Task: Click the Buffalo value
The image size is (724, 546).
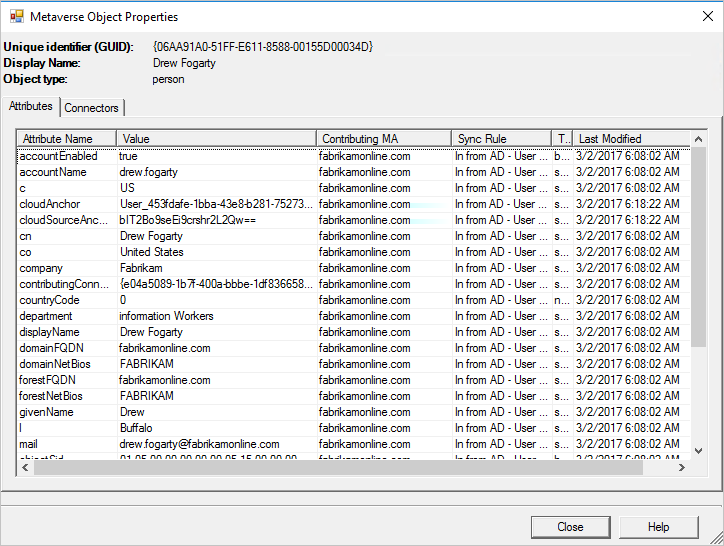Action: (x=136, y=428)
